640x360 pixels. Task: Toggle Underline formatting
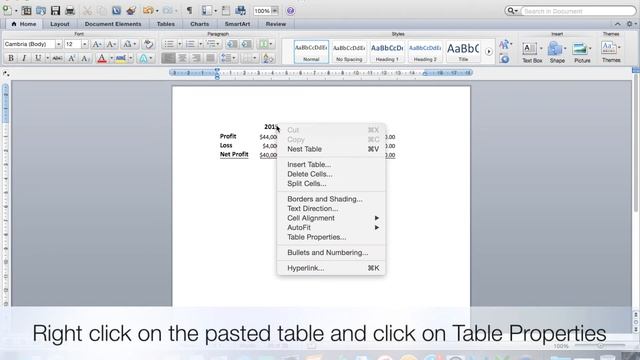pyautogui.click(x=38, y=58)
